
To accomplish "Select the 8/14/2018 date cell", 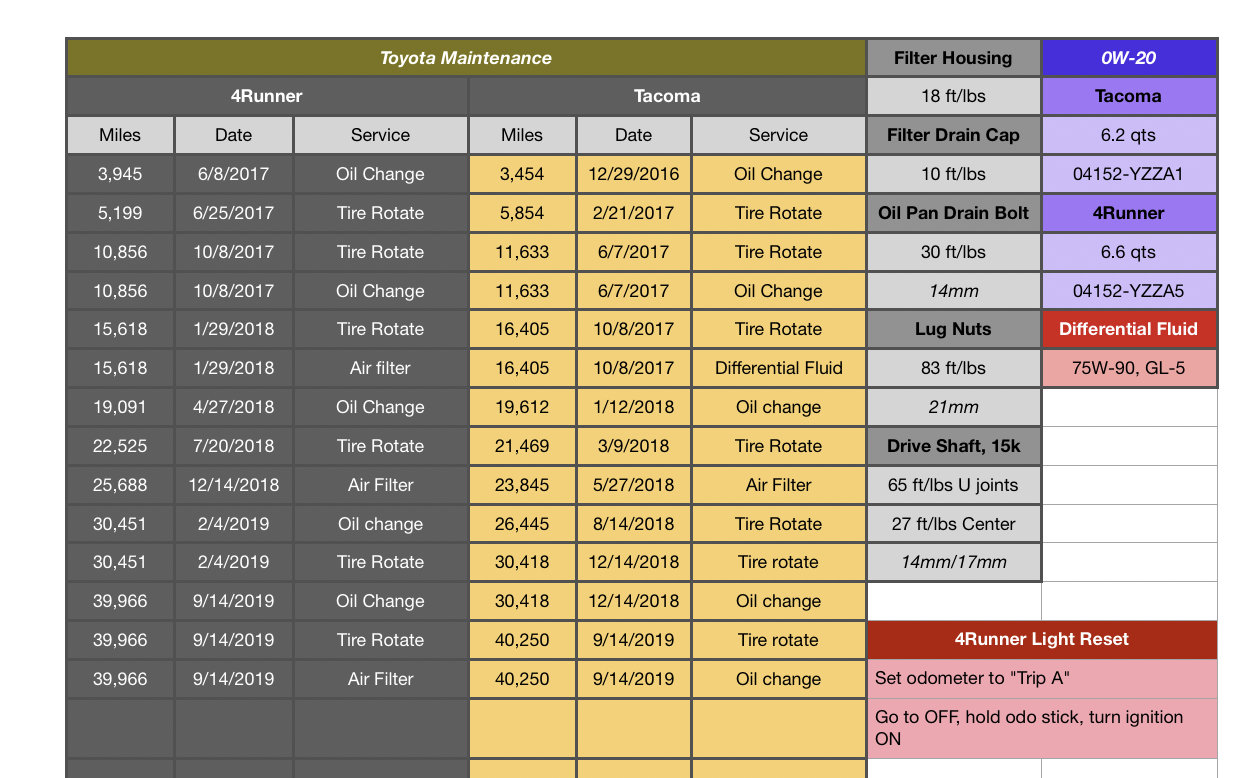I will click(634, 524).
